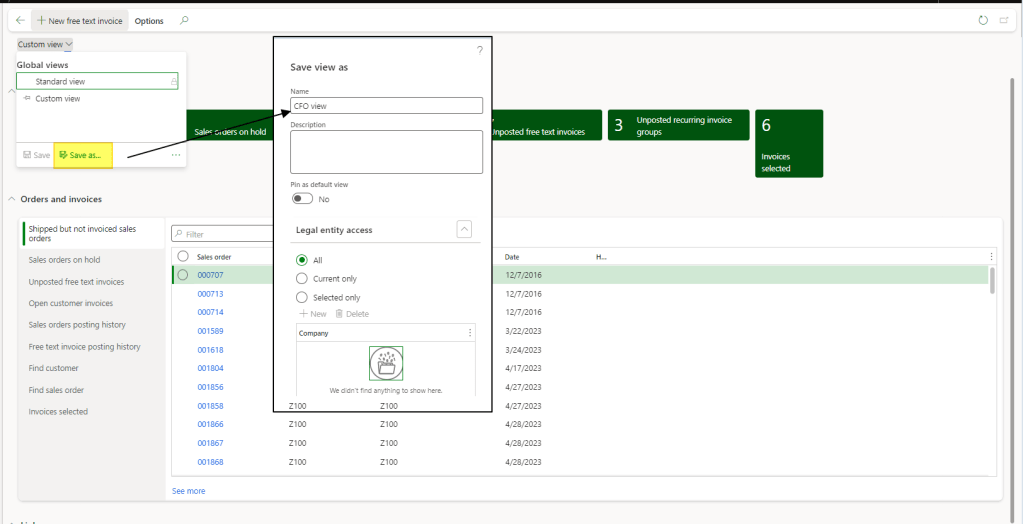
Task: Select the Current only radio button
Action: pos(302,279)
